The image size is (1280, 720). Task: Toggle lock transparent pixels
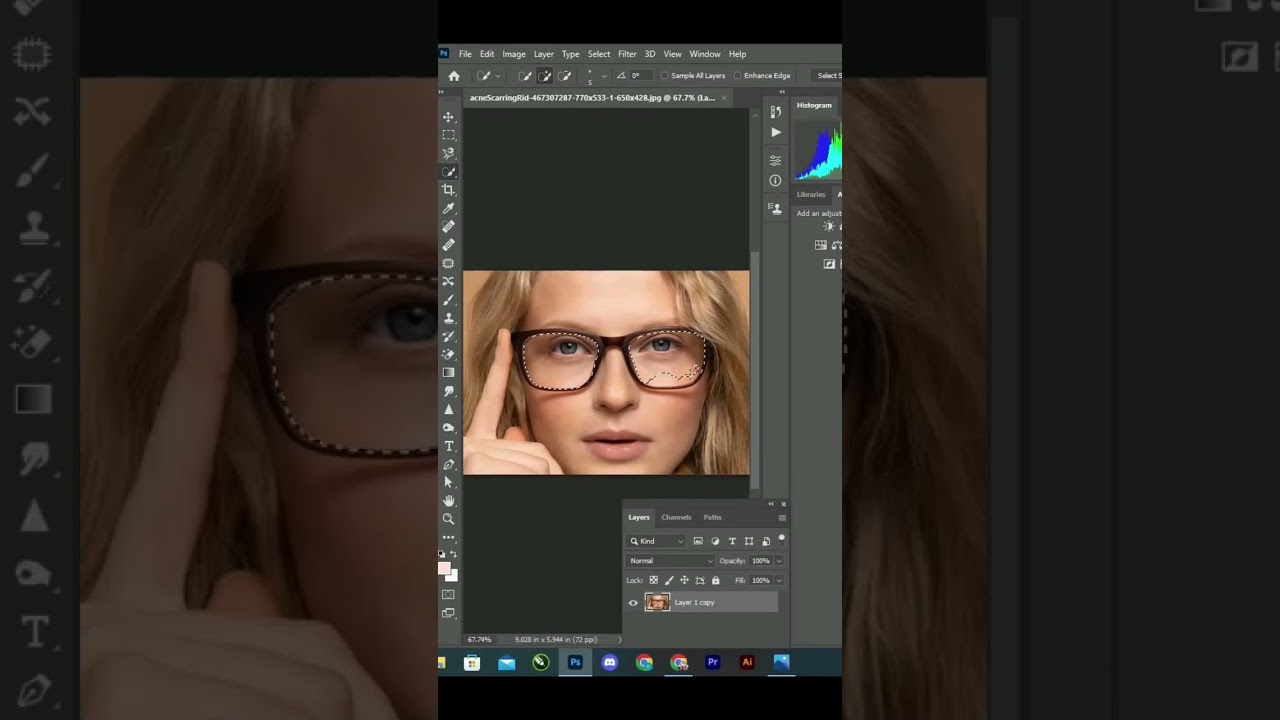[x=654, y=580]
